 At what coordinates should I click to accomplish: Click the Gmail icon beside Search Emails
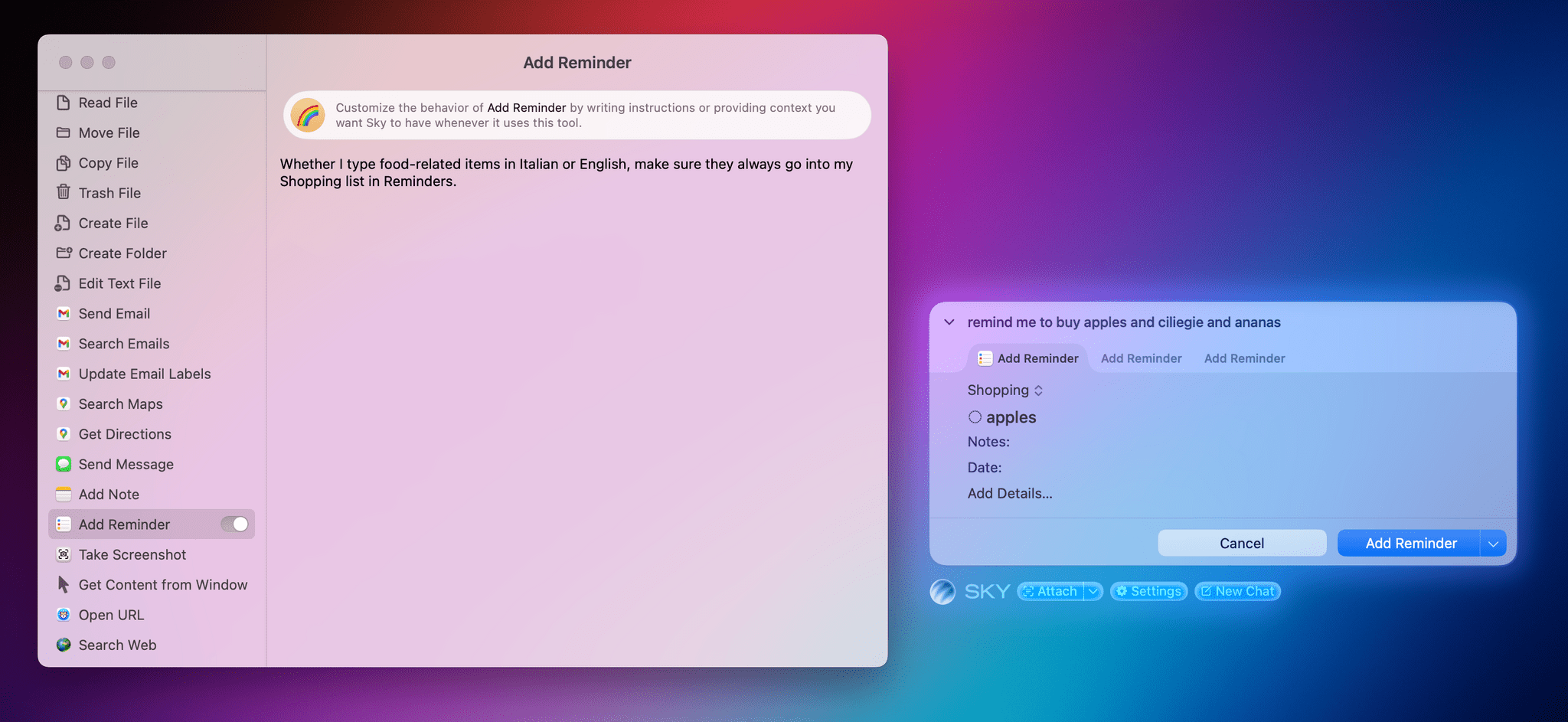(x=64, y=344)
